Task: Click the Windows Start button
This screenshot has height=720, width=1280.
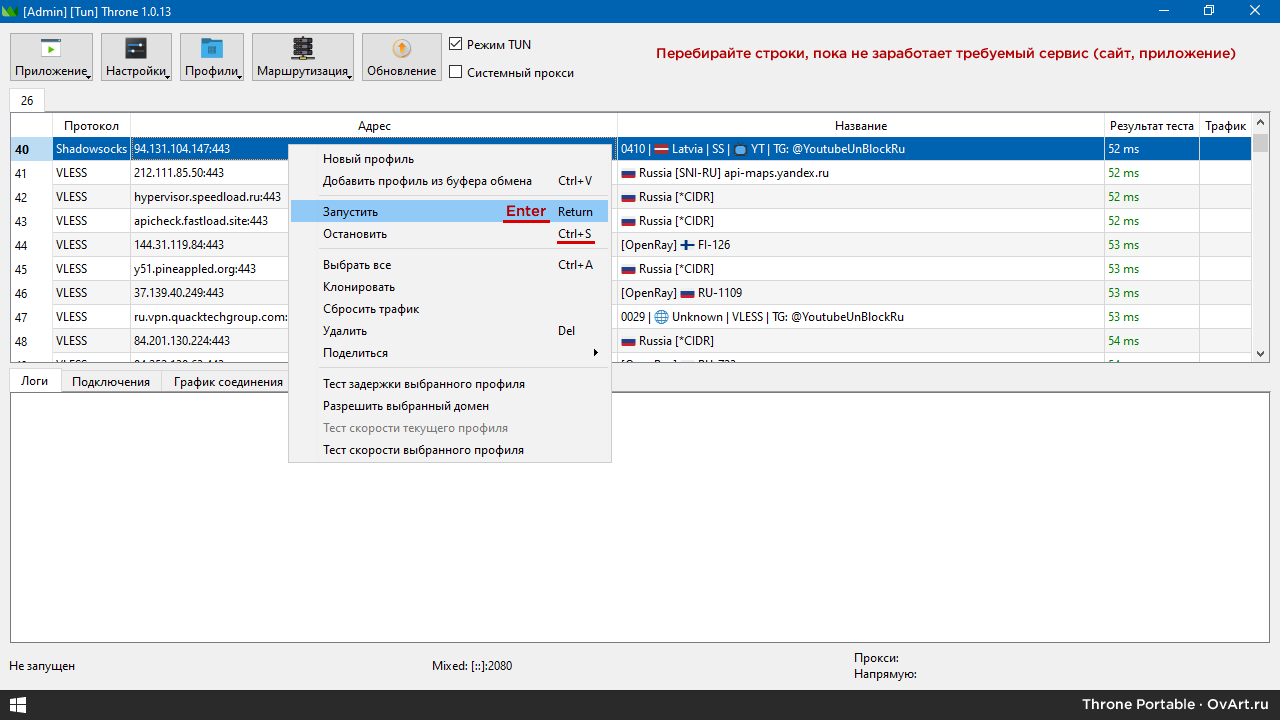Action: [x=16, y=705]
